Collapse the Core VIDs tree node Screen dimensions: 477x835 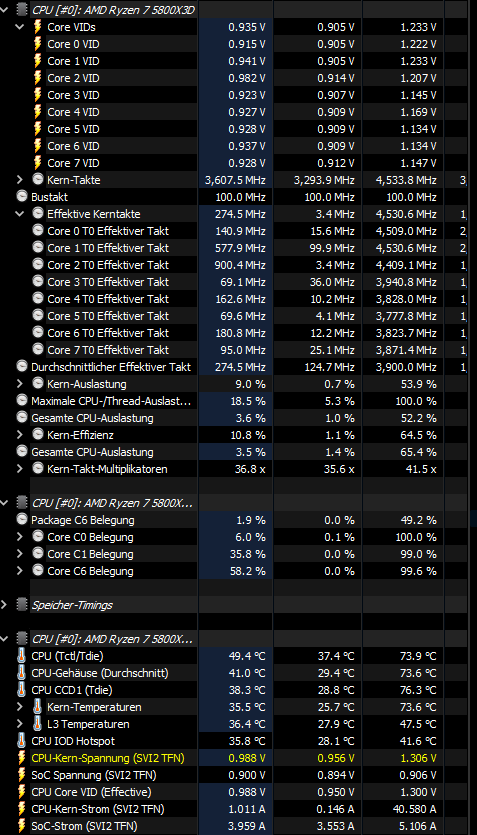pos(20,27)
